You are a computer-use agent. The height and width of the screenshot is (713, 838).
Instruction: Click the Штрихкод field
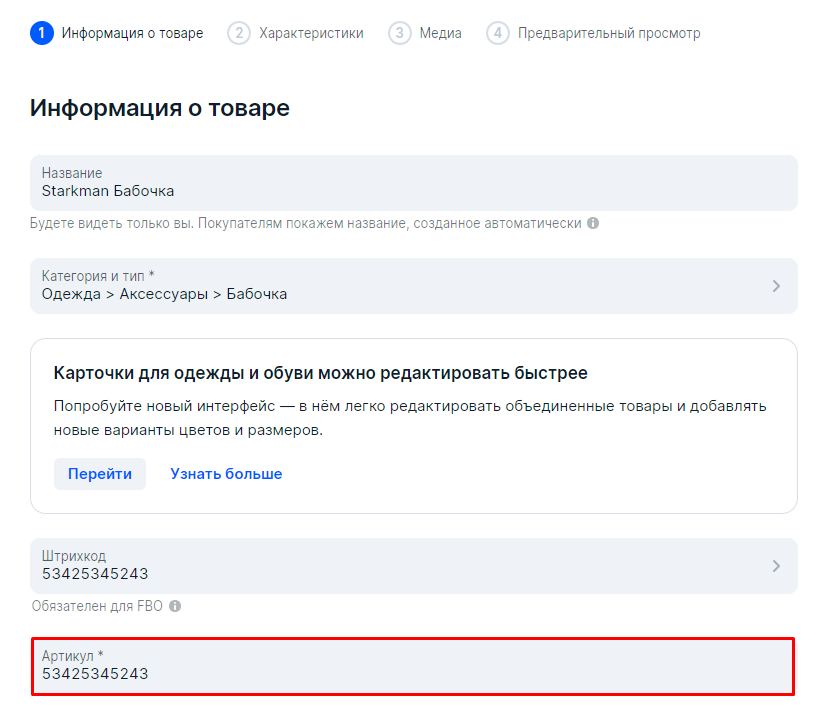tap(414, 566)
